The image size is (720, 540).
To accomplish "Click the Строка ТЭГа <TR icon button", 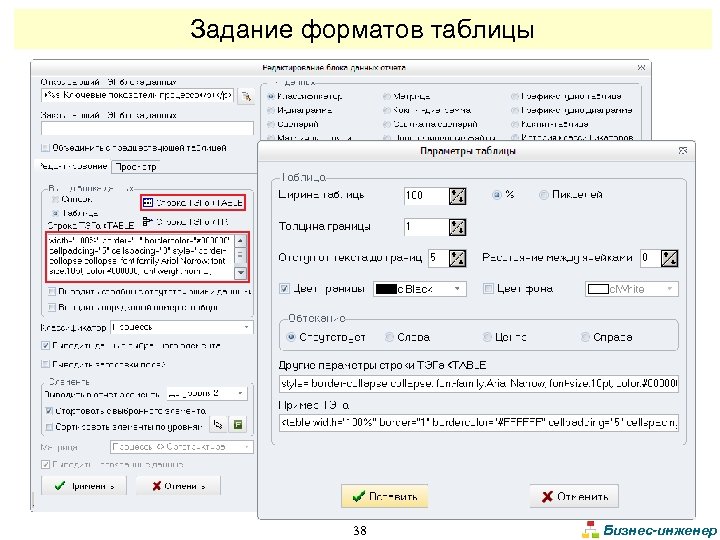I will [185, 222].
